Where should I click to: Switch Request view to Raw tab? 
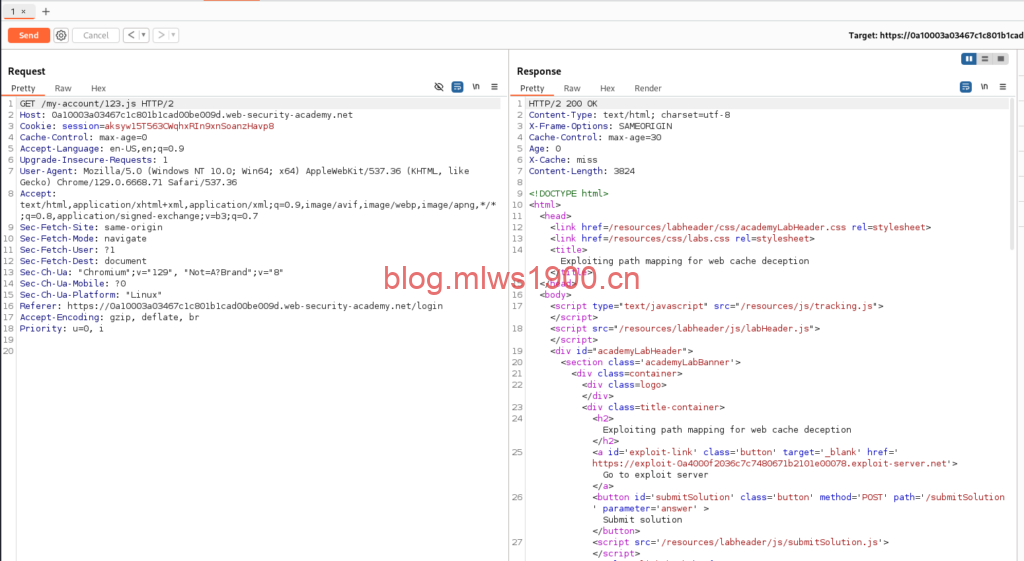pyautogui.click(x=63, y=88)
